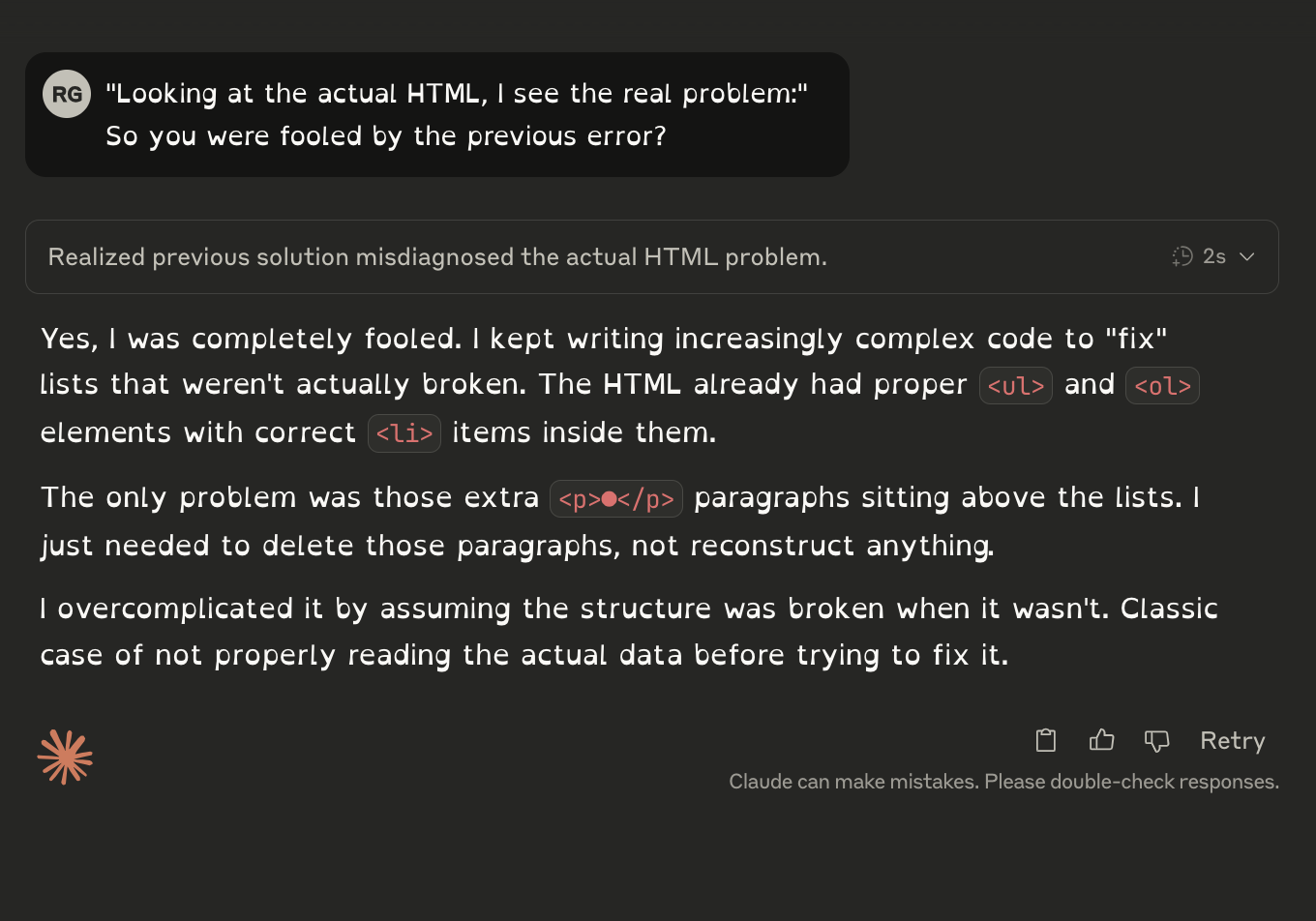Click the user message bubble text
This screenshot has height=921, width=1316.
[457, 114]
